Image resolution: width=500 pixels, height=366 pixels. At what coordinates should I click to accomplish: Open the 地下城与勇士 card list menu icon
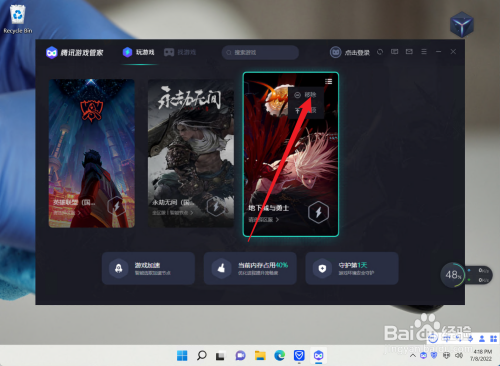(x=328, y=82)
